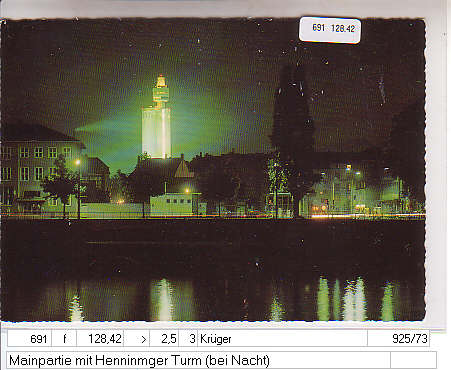Click the 128,42 catalog number field
The image size is (451, 370).
pyautogui.click(x=100, y=339)
